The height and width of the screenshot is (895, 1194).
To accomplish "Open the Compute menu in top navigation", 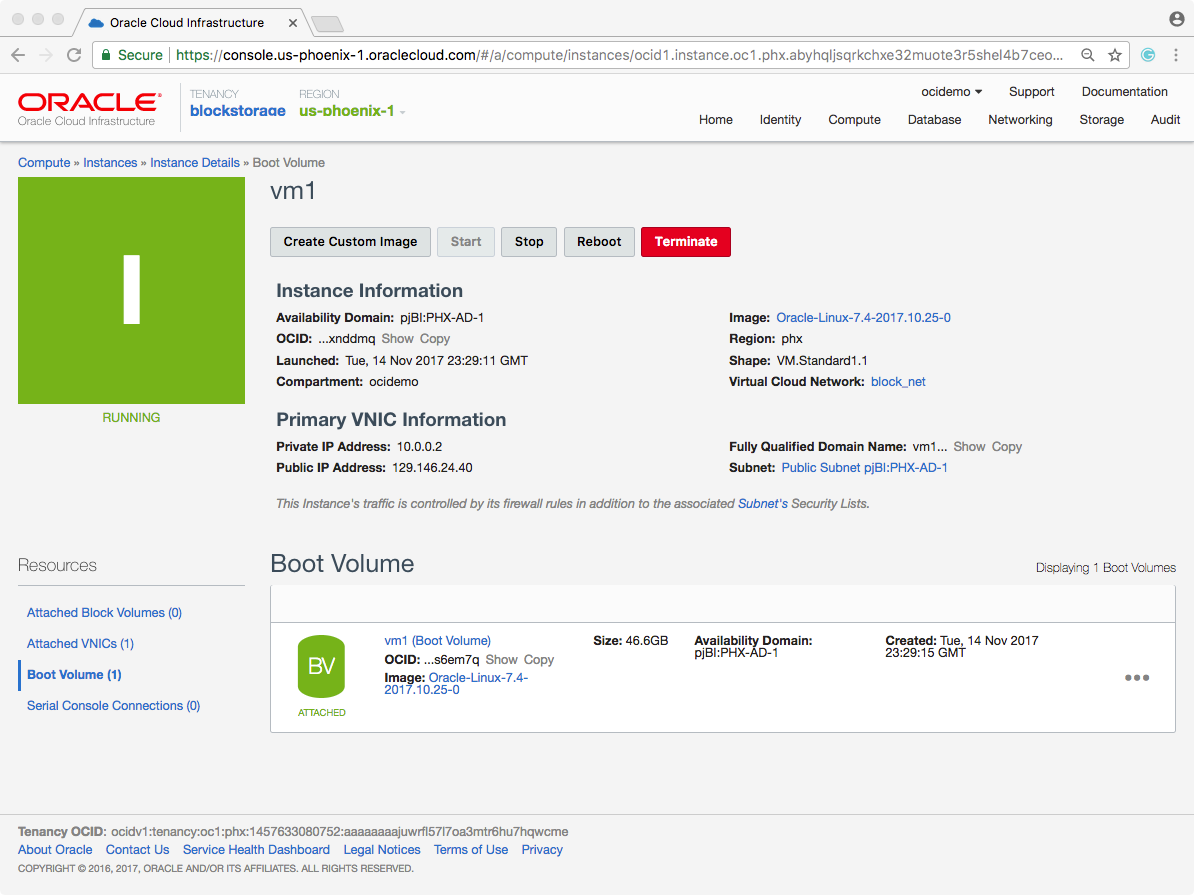I will pos(854,119).
